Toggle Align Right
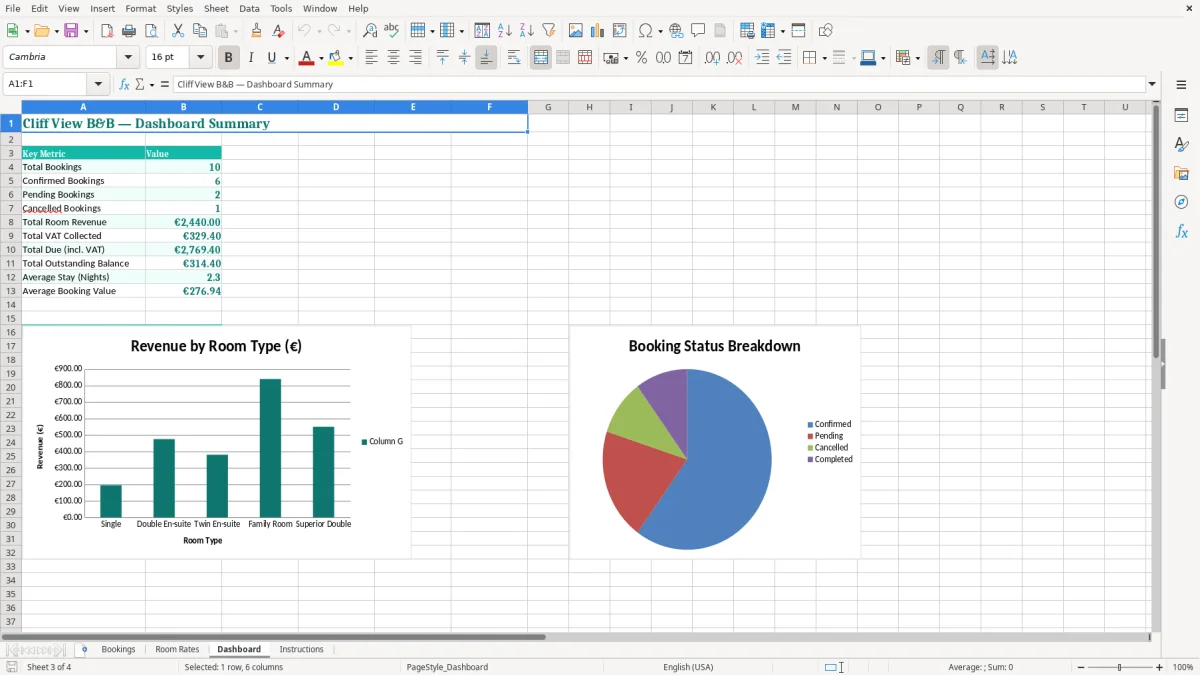Viewport: 1200px width, 675px height. click(x=415, y=58)
